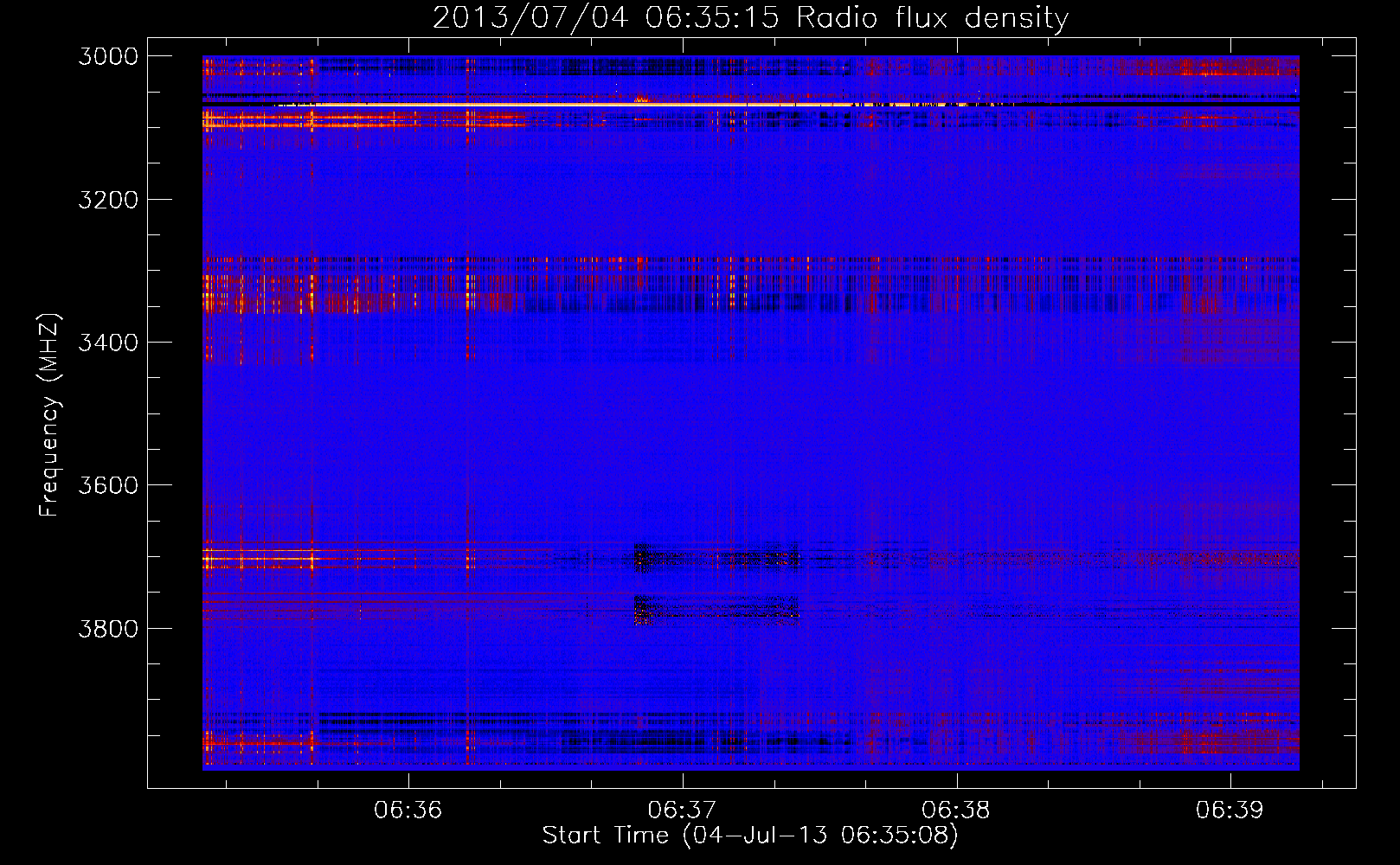Click the 06:37 time tick label

tap(682, 810)
